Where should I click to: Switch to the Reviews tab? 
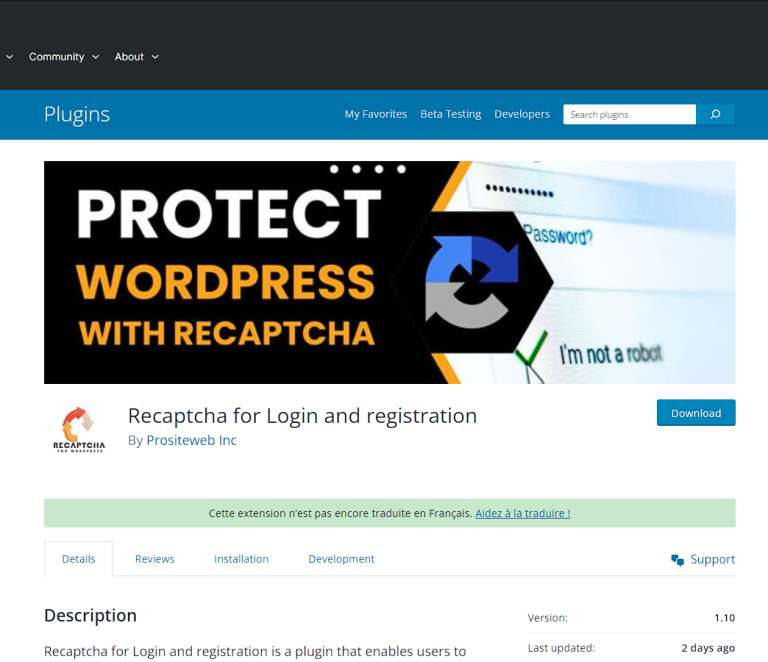(154, 559)
